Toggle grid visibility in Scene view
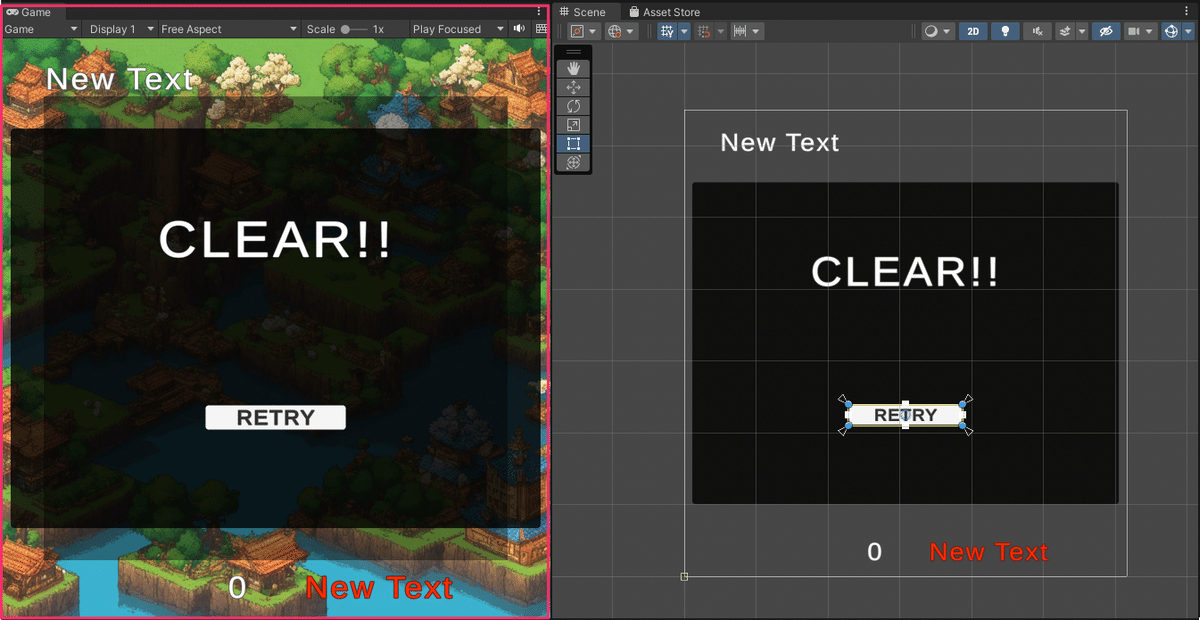The width and height of the screenshot is (1200, 620). (667, 31)
